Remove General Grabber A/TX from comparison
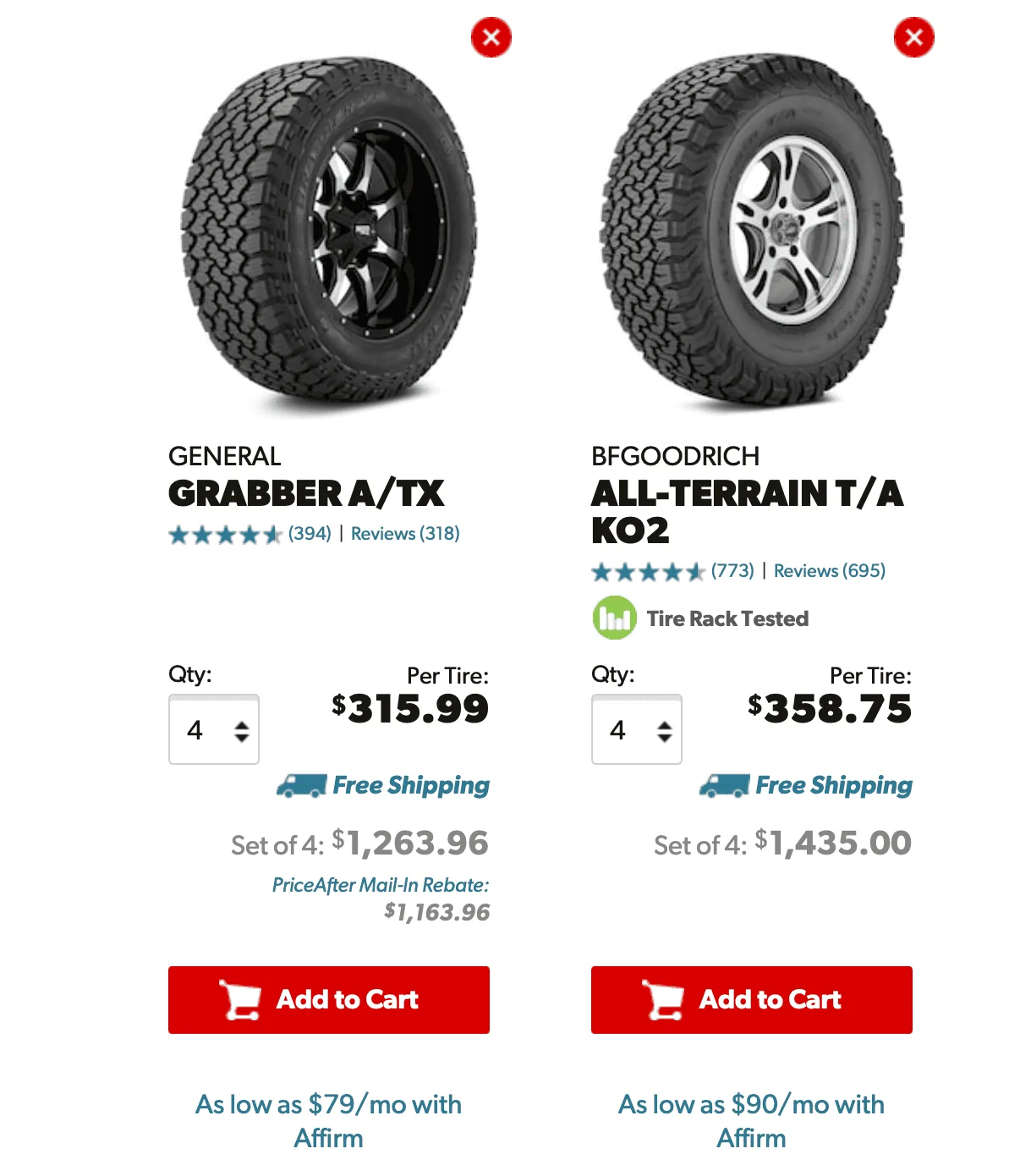 (491, 37)
